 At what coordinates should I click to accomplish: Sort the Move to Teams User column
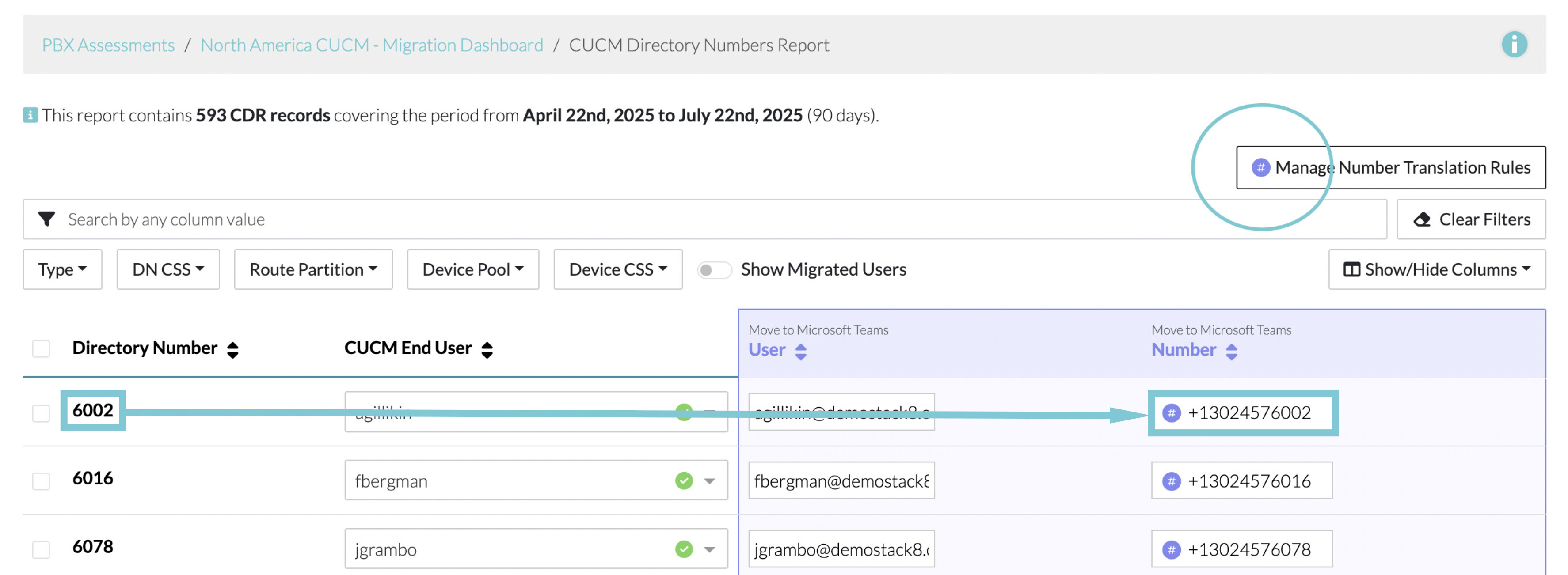(x=800, y=352)
